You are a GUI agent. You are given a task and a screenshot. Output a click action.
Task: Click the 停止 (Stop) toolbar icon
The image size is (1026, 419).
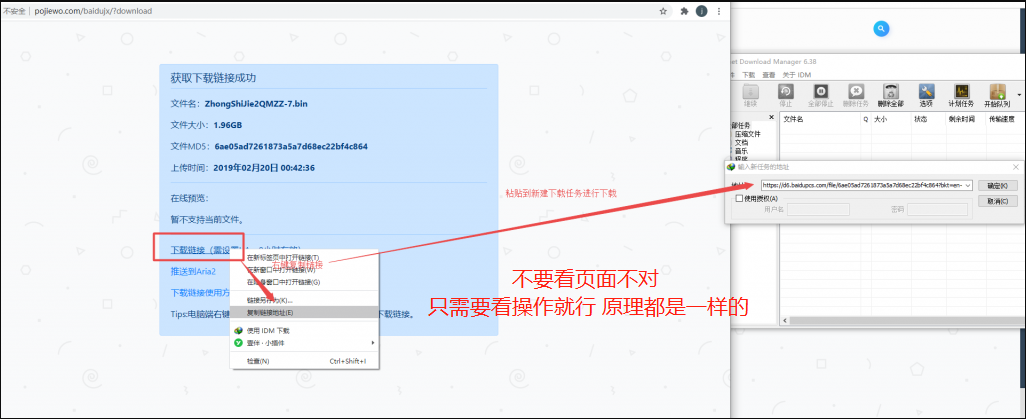tap(785, 94)
